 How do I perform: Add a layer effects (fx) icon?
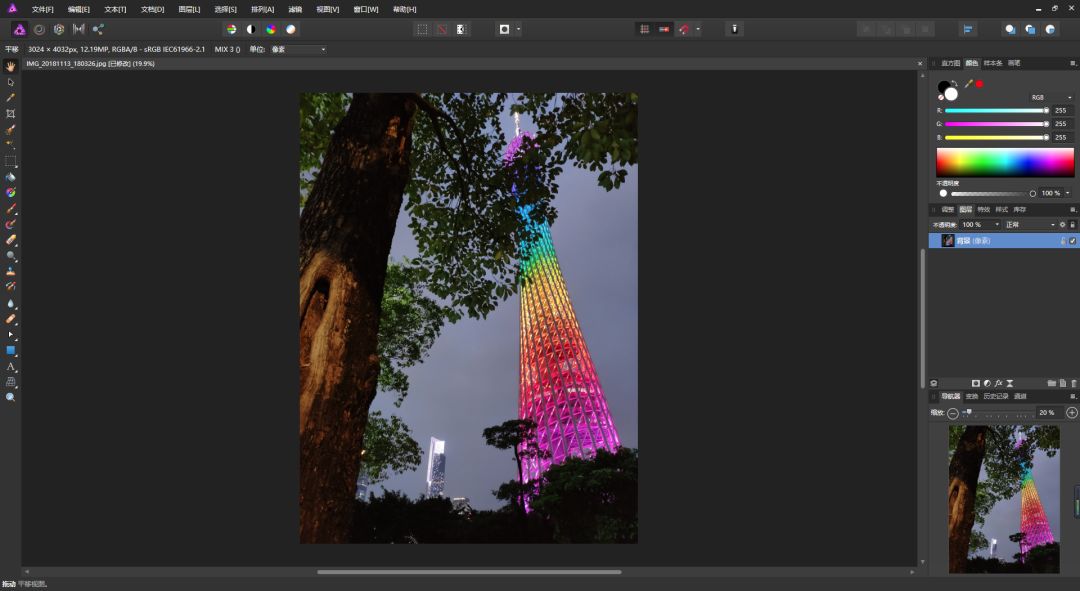pos(998,383)
